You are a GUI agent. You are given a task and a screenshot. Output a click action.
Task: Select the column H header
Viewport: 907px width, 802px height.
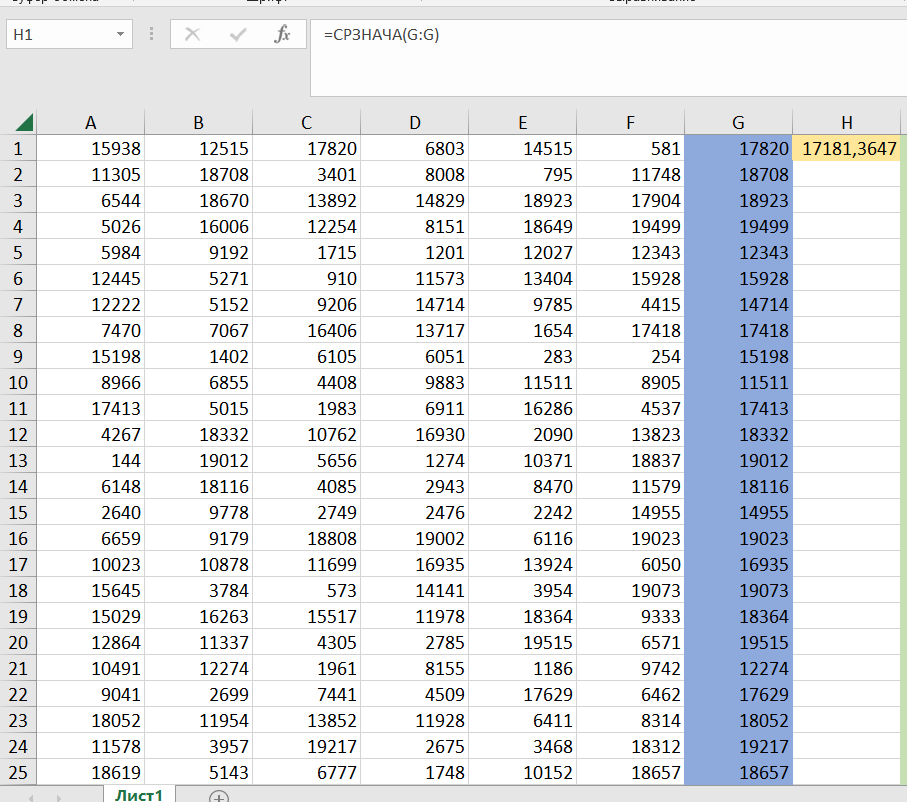point(846,123)
